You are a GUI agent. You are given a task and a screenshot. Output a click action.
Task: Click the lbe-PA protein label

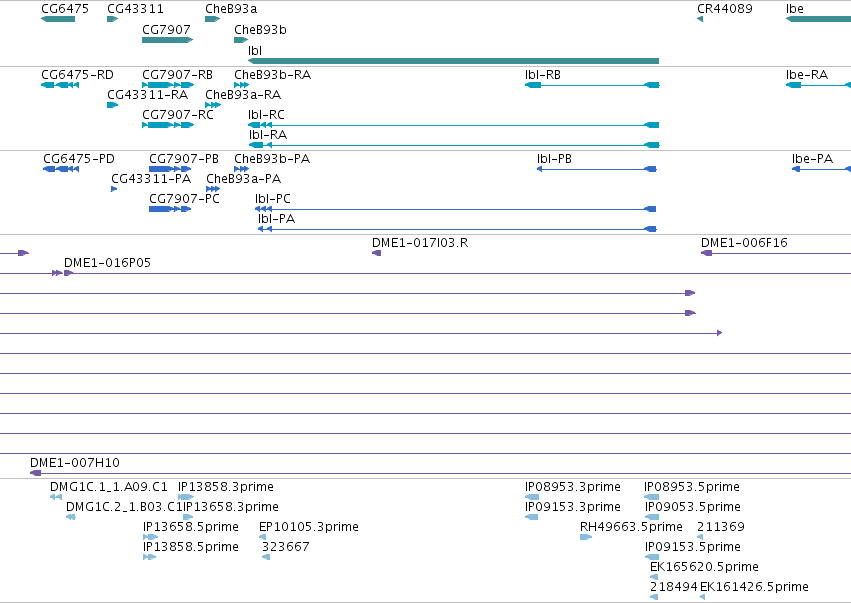point(812,159)
